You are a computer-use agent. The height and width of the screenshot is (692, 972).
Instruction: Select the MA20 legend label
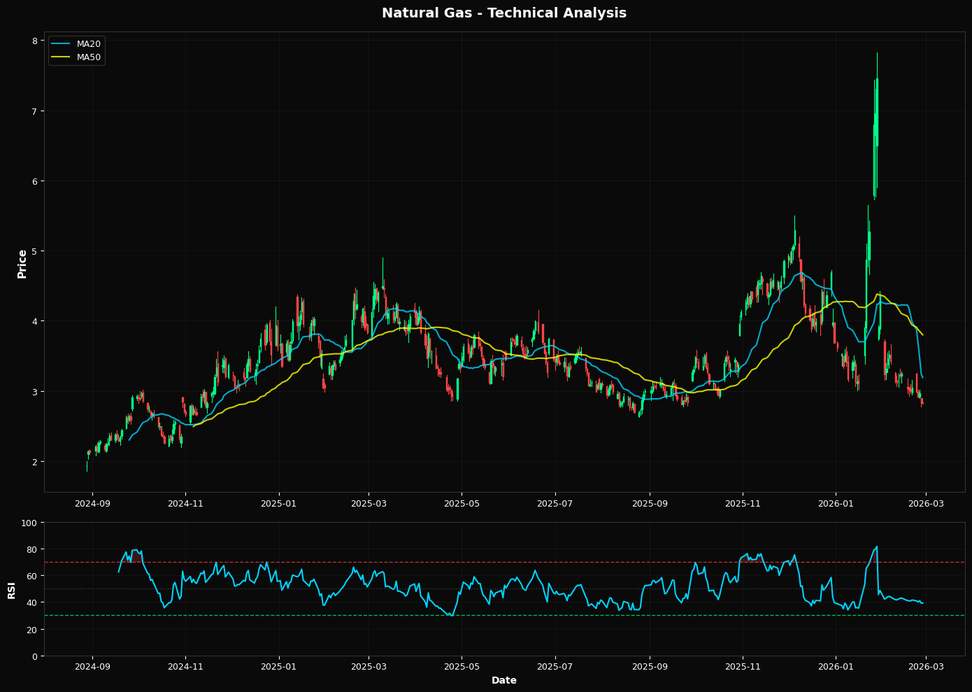tap(88, 44)
